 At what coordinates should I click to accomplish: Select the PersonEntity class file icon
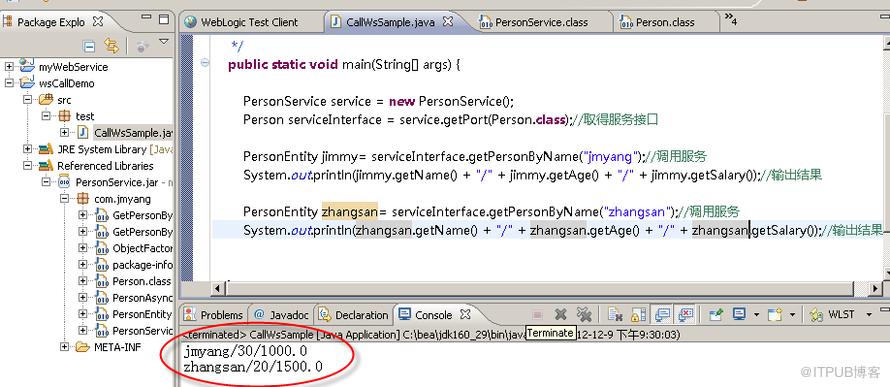pos(102,314)
